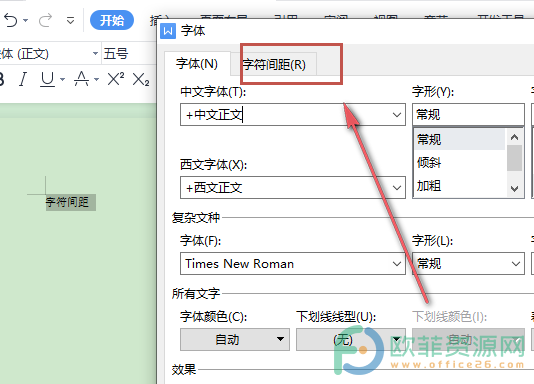This screenshot has height=384, width=534.
Task: Toggle subscript formatting
Action: pos(141,80)
